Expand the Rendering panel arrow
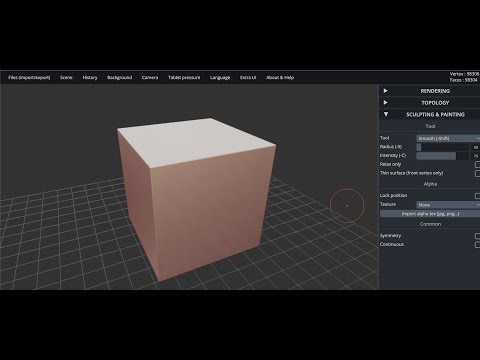The width and height of the screenshot is (480, 360). tap(386, 91)
